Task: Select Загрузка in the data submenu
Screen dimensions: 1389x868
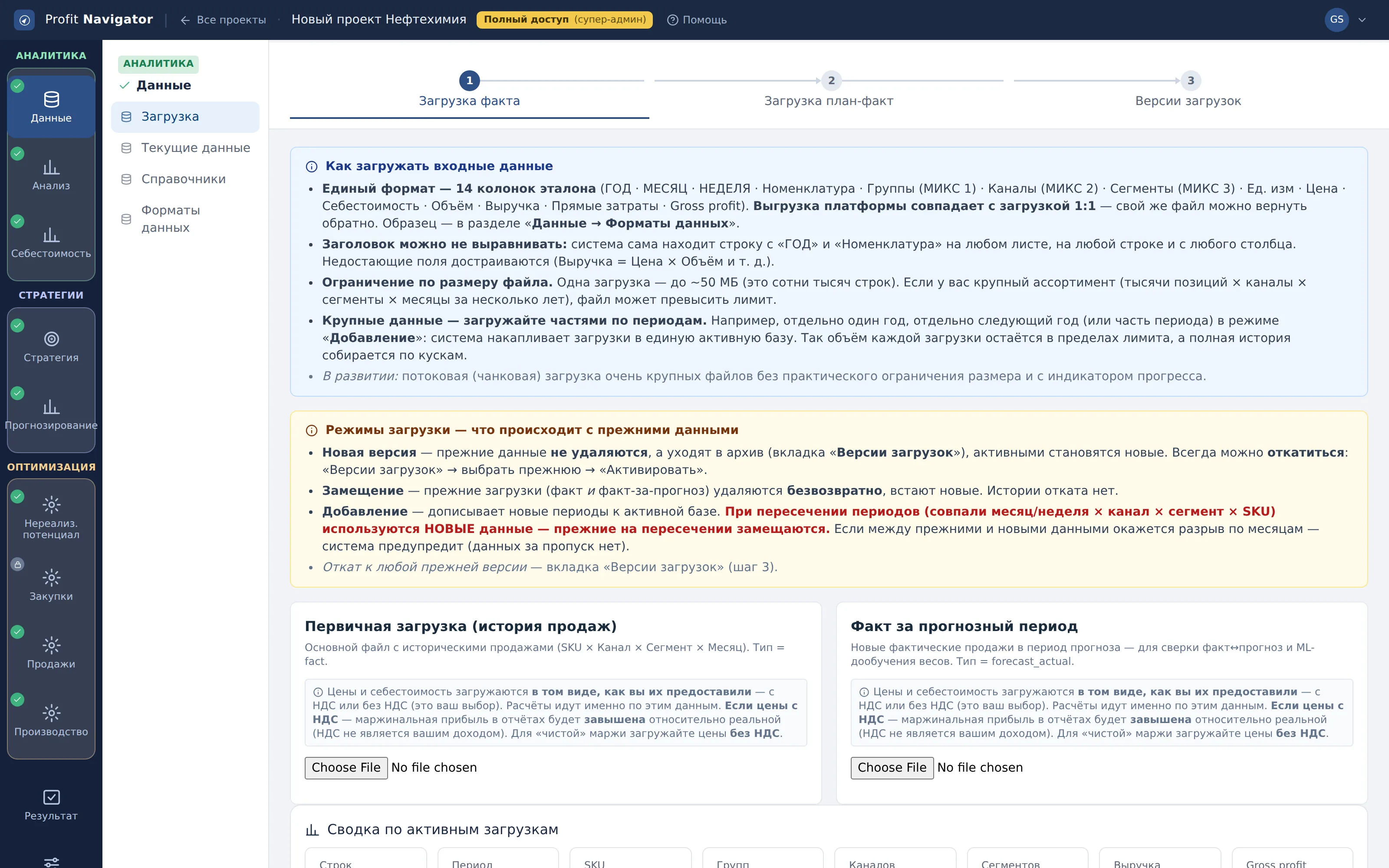Action: 185,117
